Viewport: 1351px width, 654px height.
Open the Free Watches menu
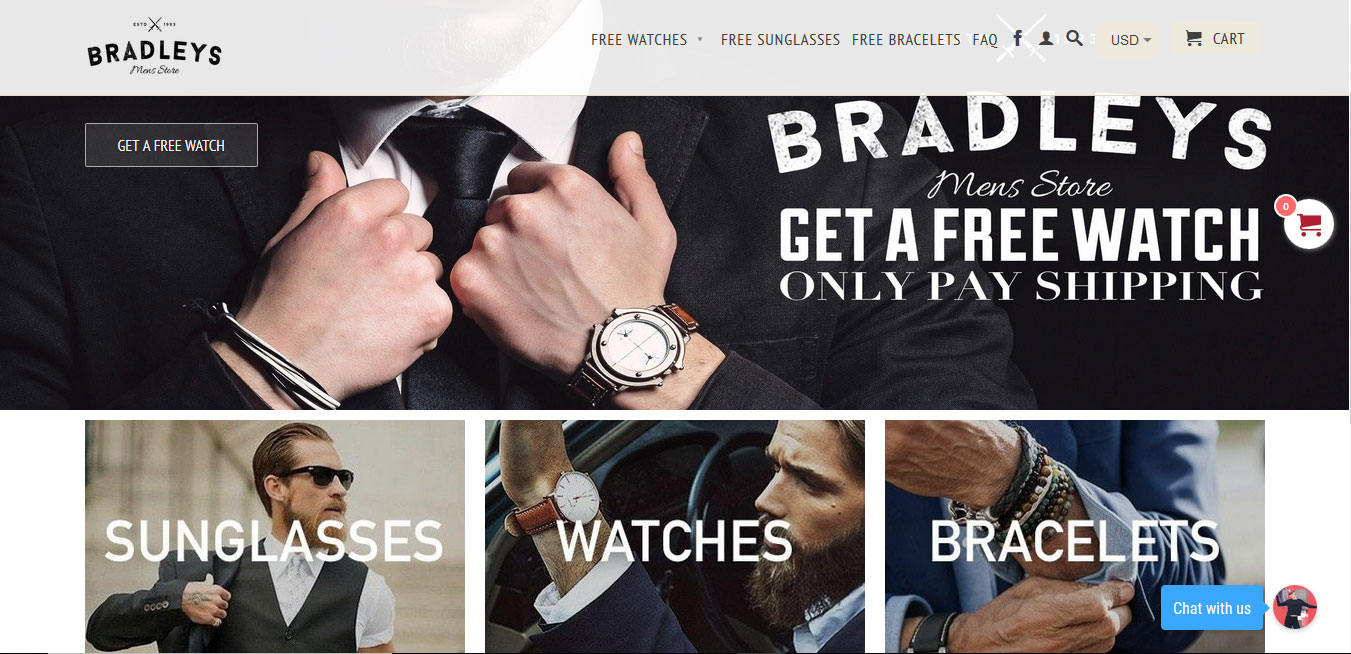click(x=639, y=40)
